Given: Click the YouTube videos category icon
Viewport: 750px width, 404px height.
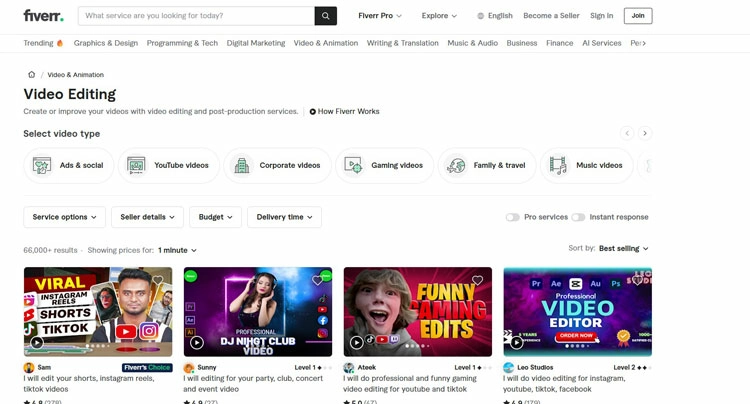Looking at the screenshot, I should tap(136, 165).
